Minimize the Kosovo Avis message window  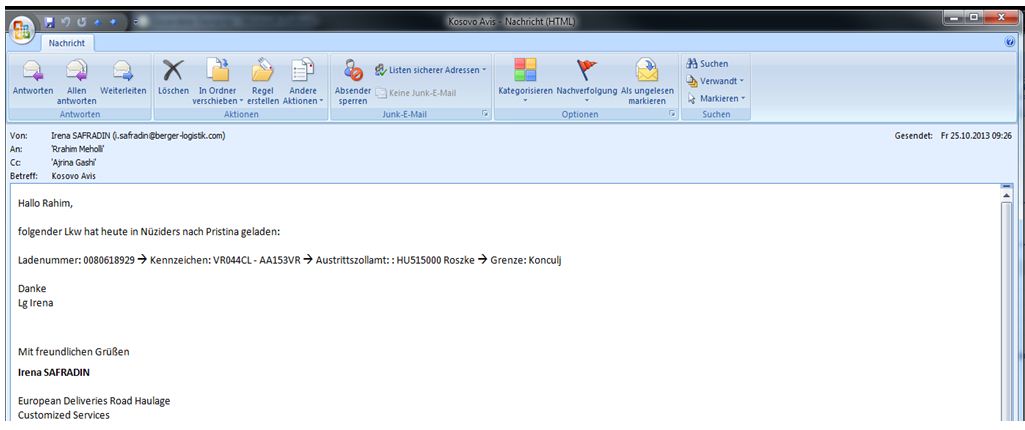click(x=955, y=18)
